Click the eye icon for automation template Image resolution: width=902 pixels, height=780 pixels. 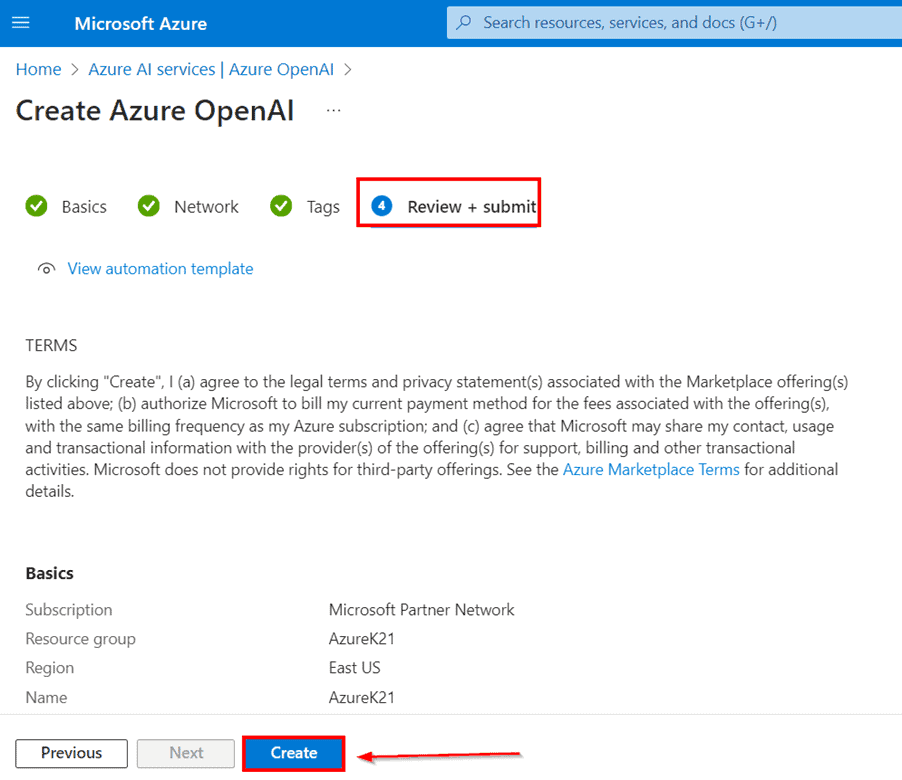click(46, 269)
